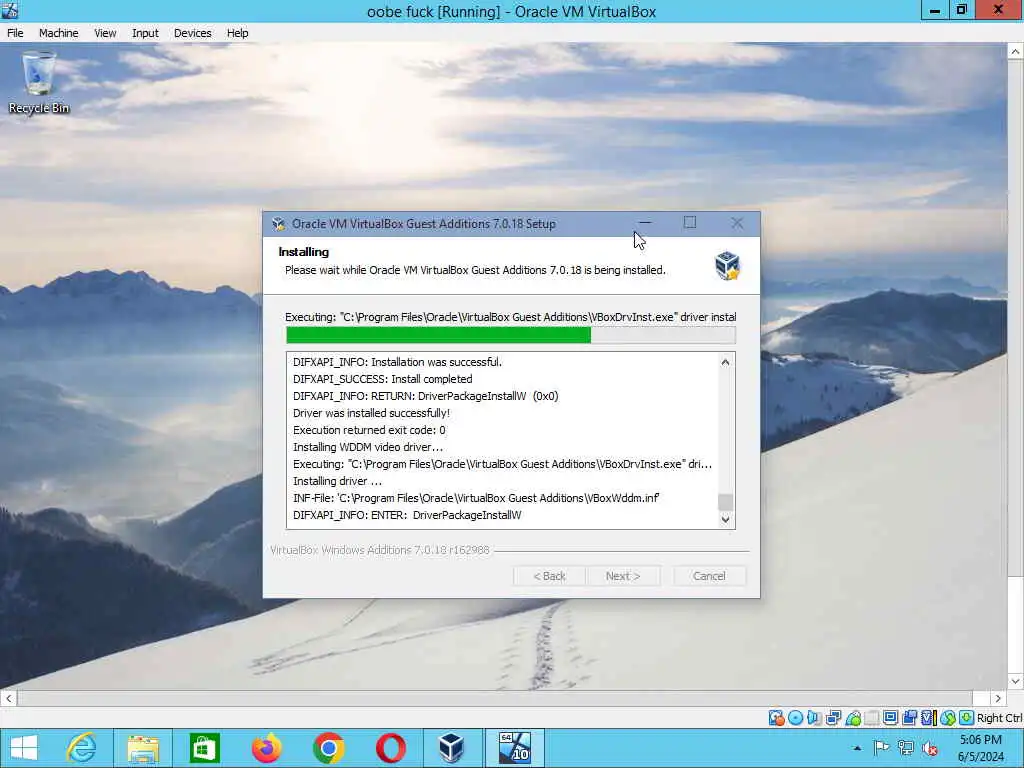The image size is (1024, 768).
Task: Select log line 'DIFXAPI_INFO: Installation was successful.'
Action: [x=397, y=362]
